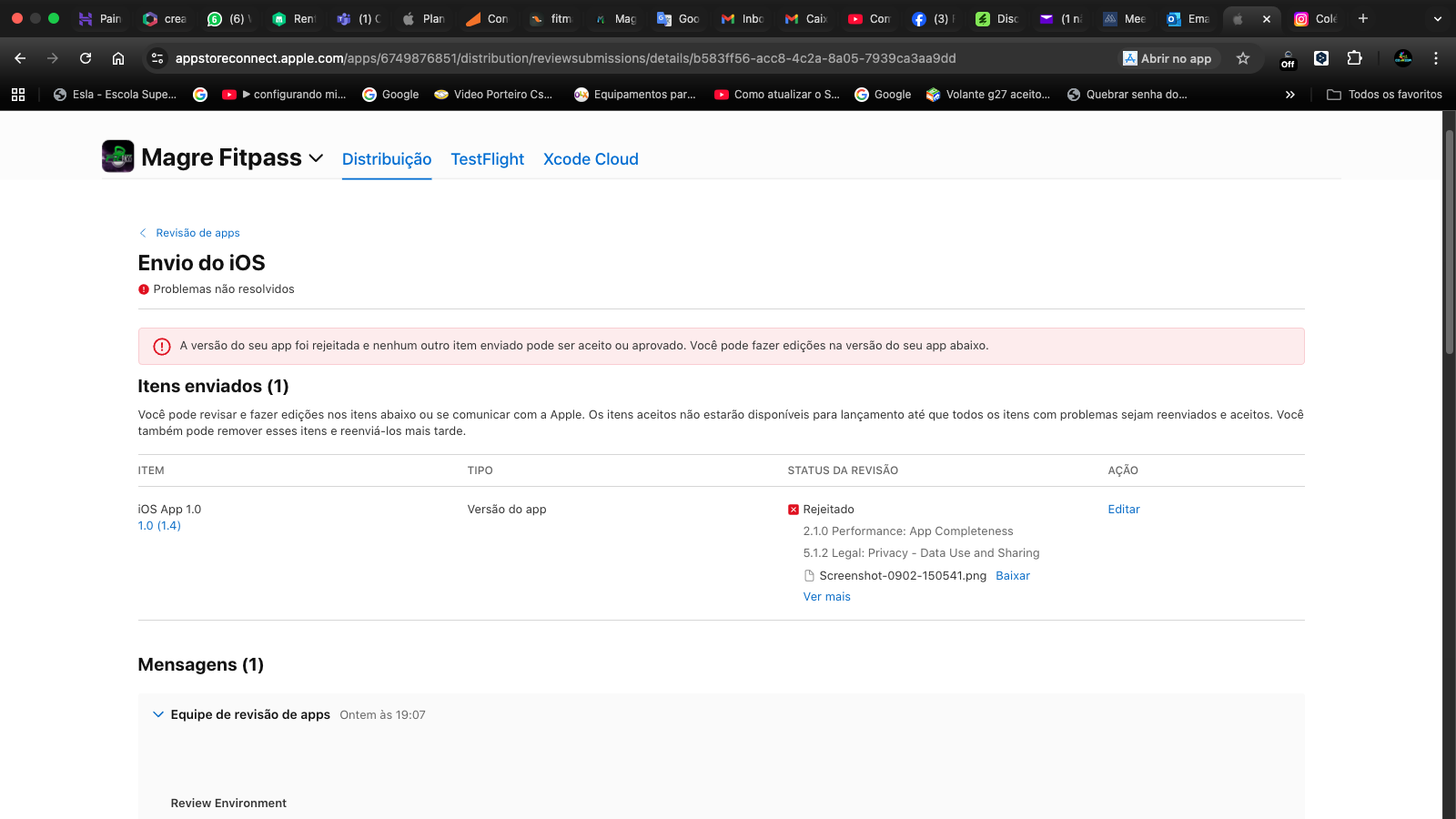Click Ver mais to see more details
The width and height of the screenshot is (1456, 819).
(x=827, y=597)
